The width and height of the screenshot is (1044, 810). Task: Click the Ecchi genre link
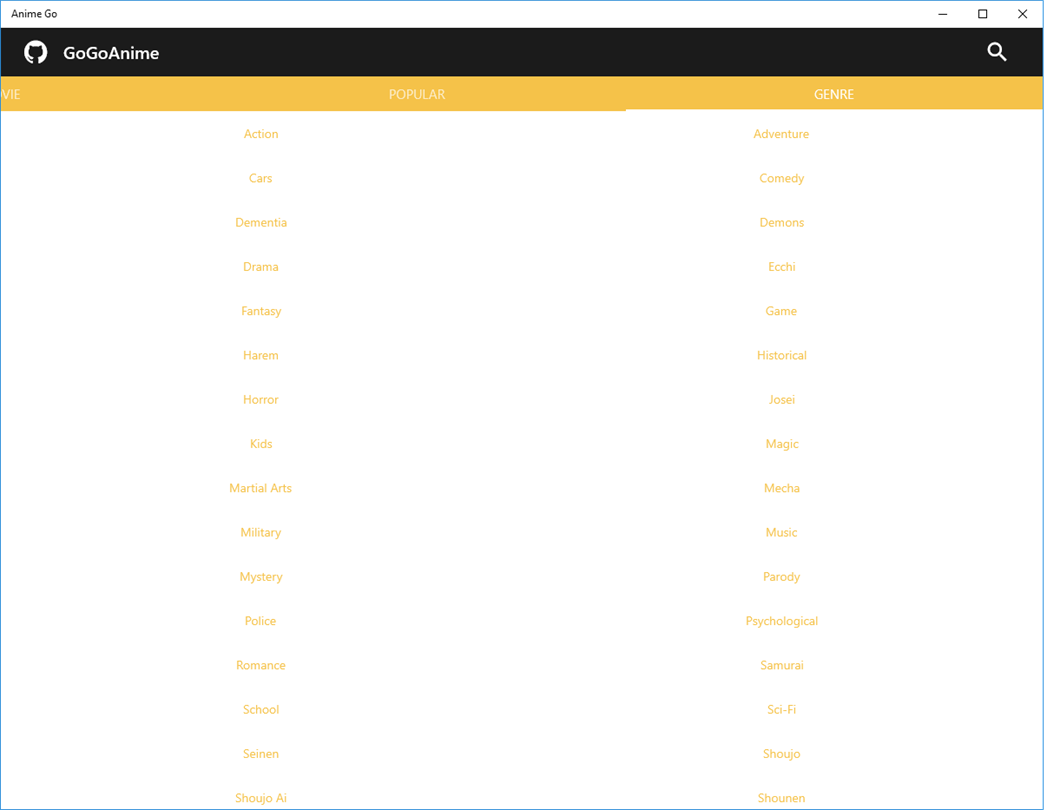pos(782,267)
